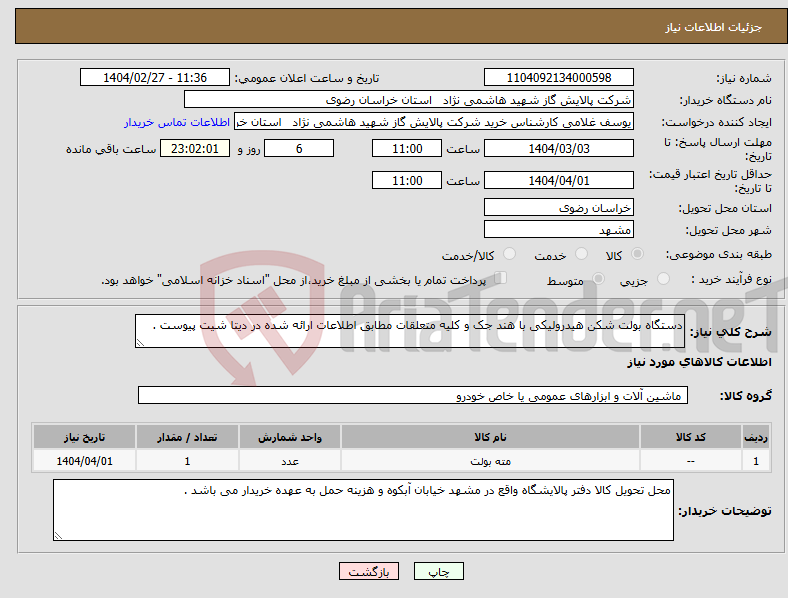
Task: Click the توضیحات خریدار text area
Action: pyautogui.click(x=363, y=510)
